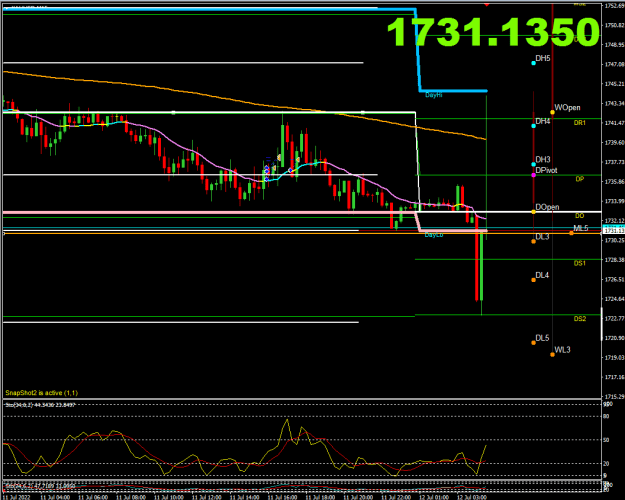Click the current price tag 1731.13 on axis
625x500 pixels.
[613, 230]
